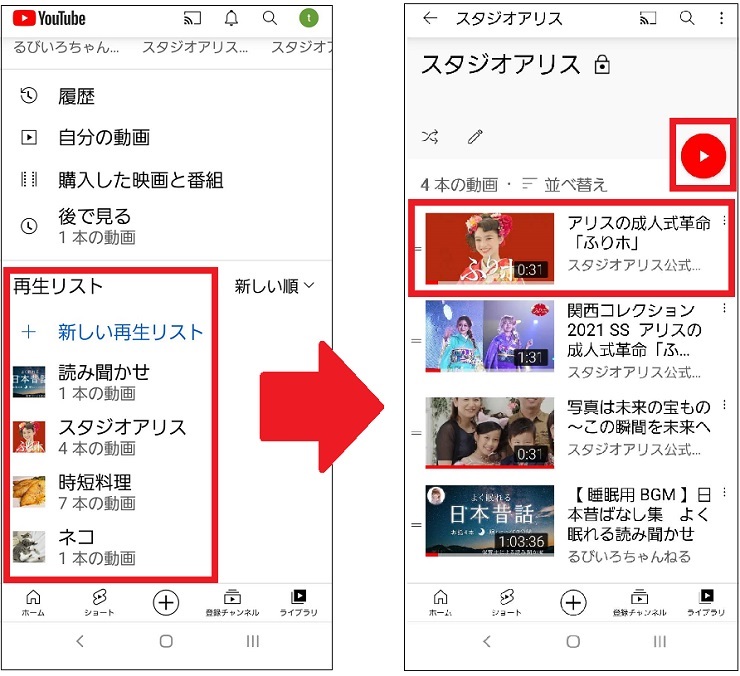Image resolution: width=740 pixels, height=676 pixels.
Task: Tap drag handle of 睡眠用BGM video
Action: (x=416, y=524)
